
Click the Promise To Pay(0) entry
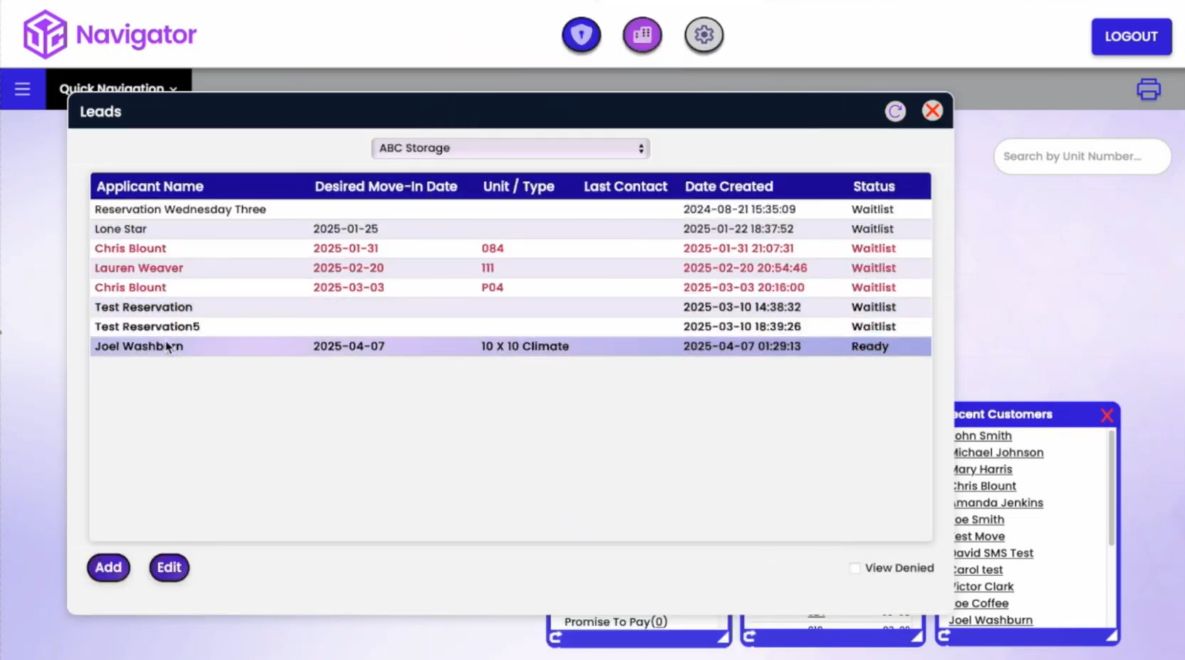tap(616, 621)
